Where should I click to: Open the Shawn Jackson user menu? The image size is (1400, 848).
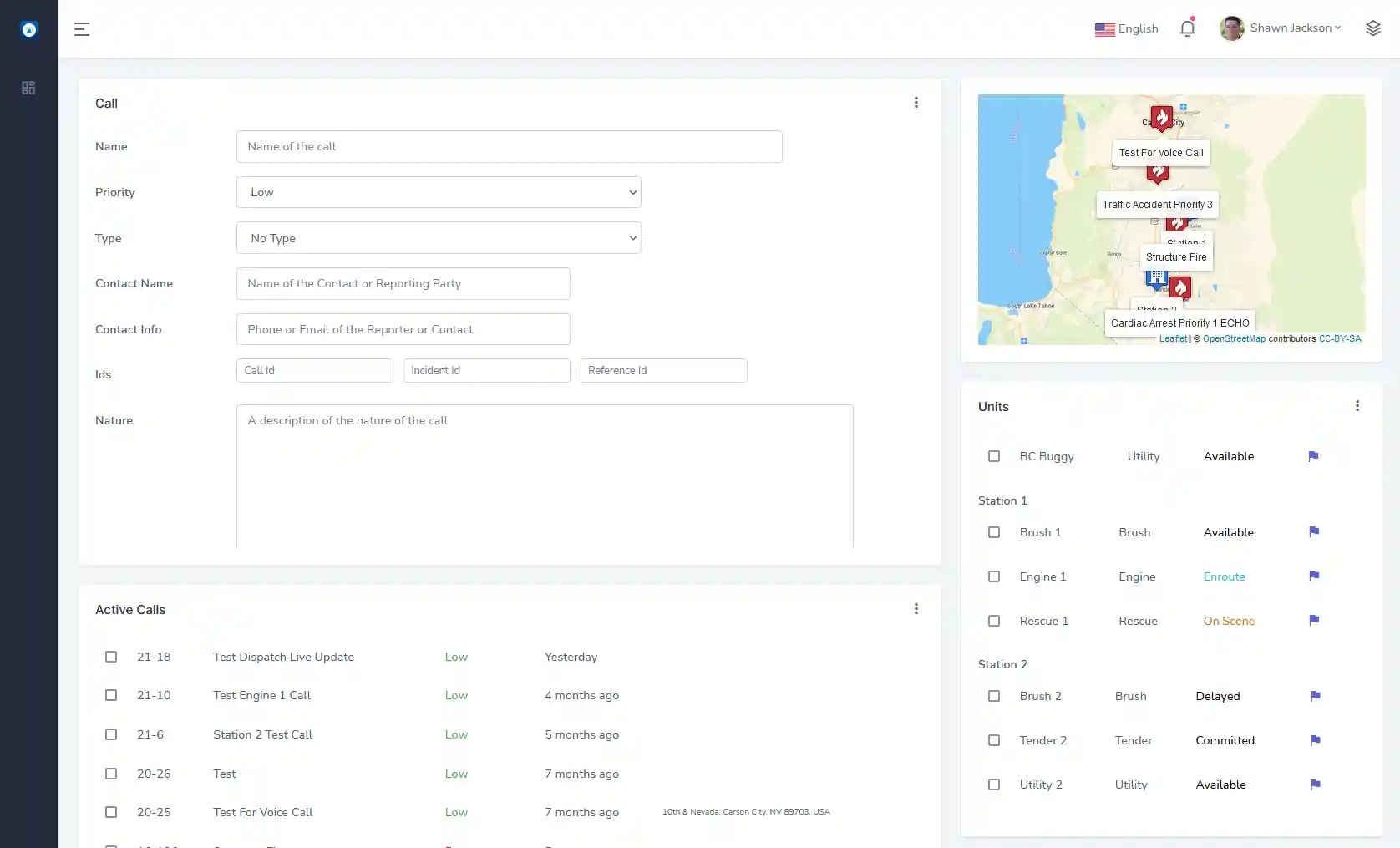(1281, 28)
